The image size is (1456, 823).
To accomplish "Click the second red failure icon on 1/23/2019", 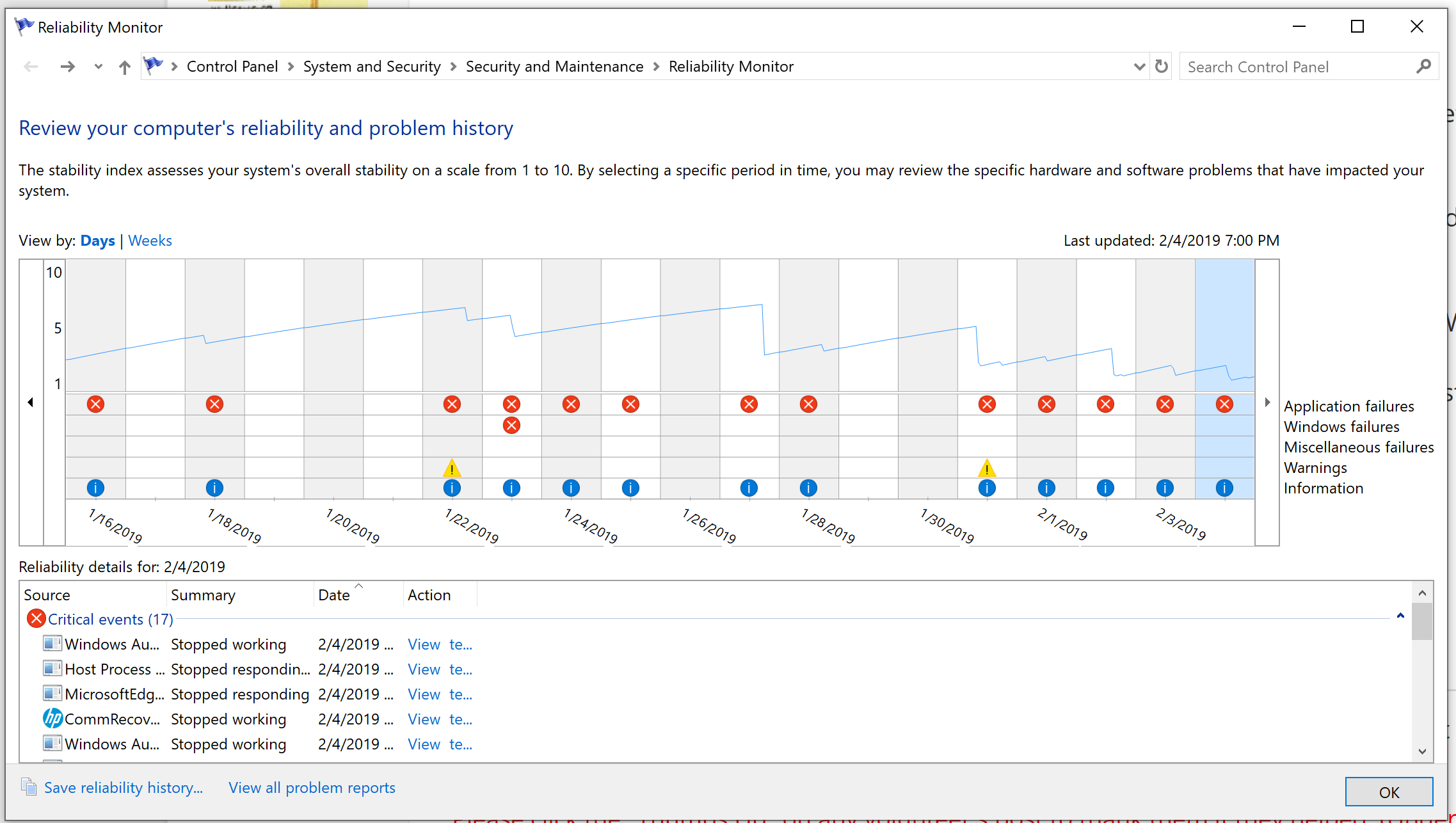I will coord(511,426).
